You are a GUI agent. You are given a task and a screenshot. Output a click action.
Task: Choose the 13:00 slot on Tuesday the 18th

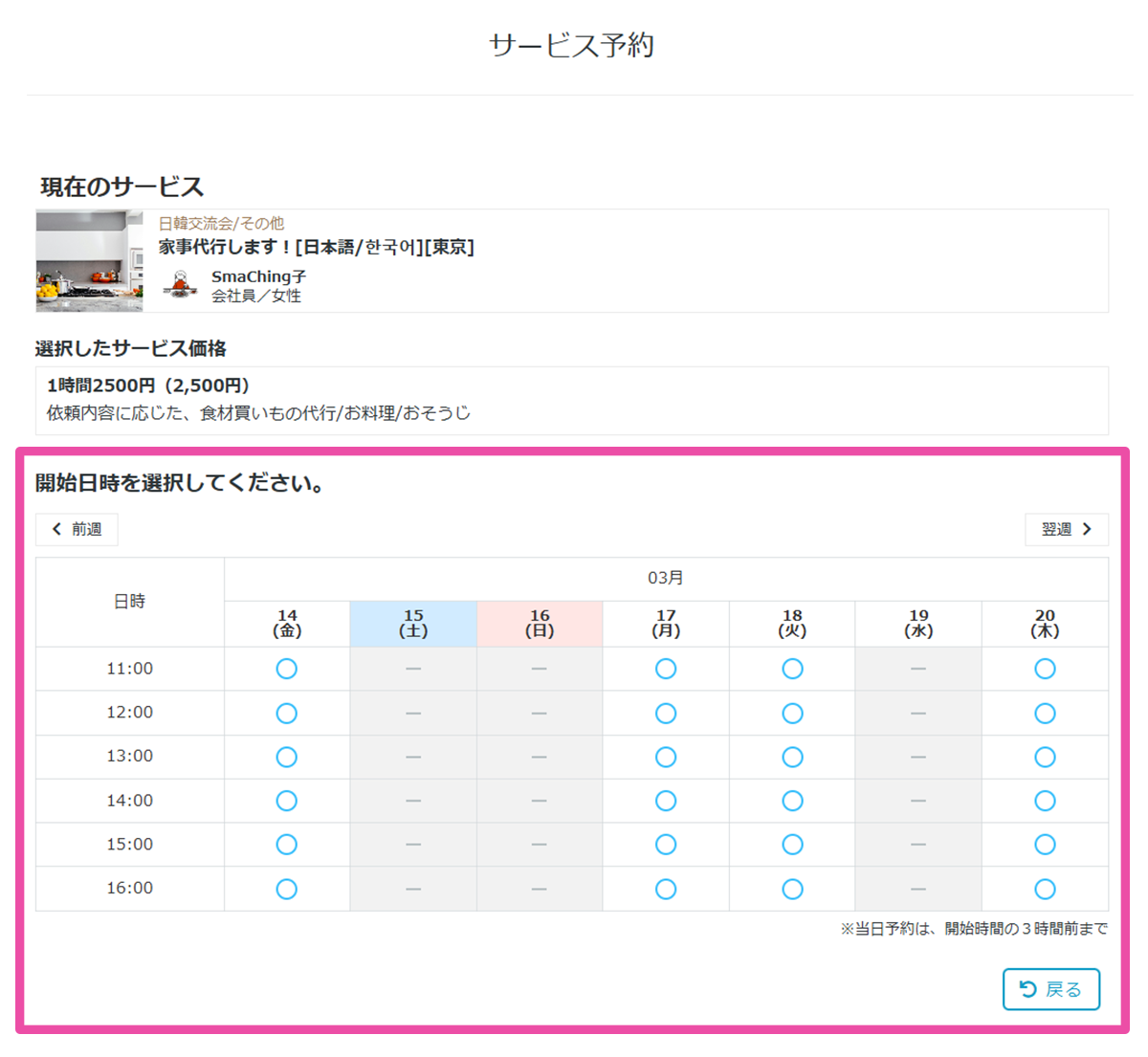792,757
